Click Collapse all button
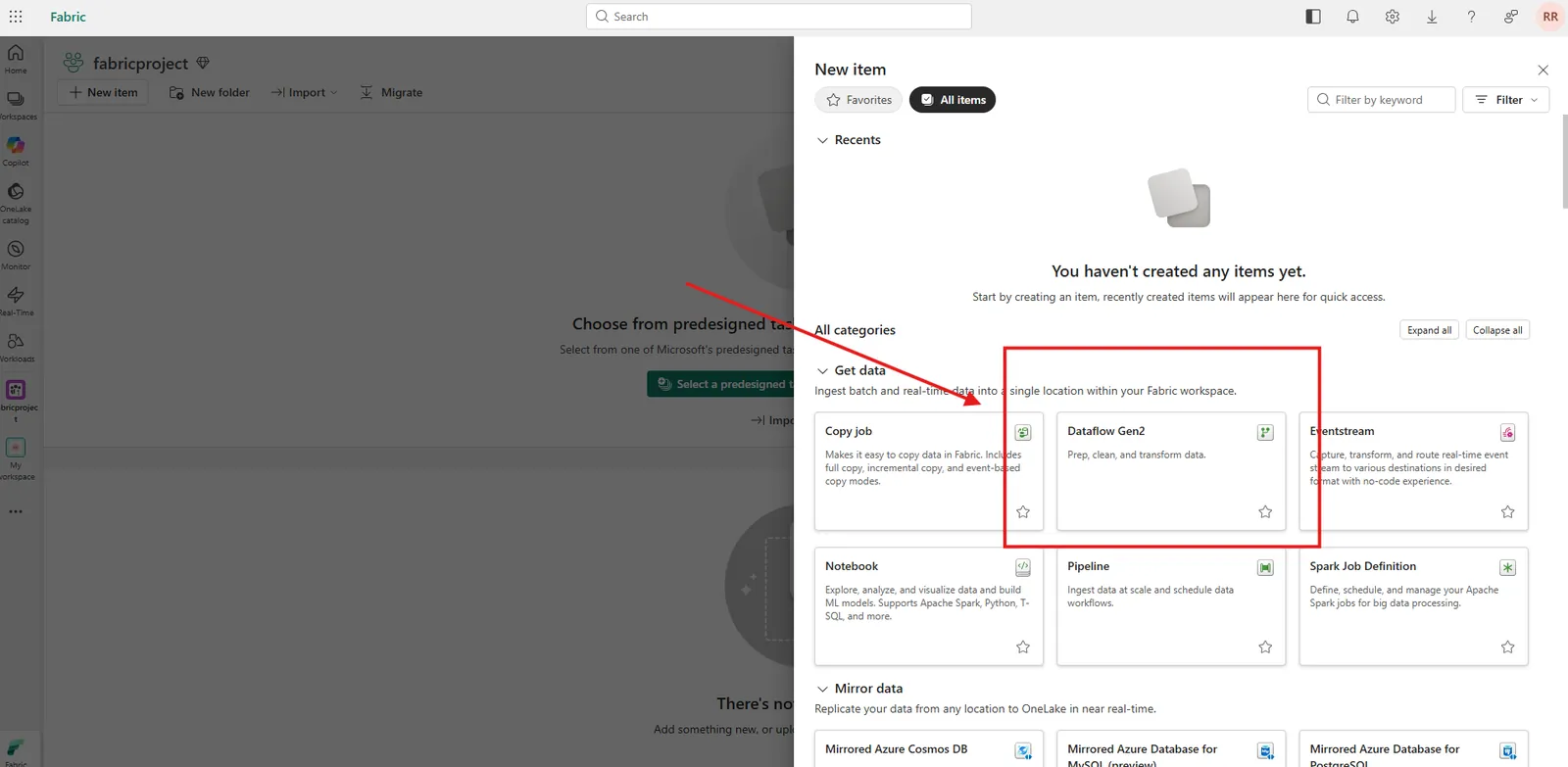This screenshot has width=1568, height=767. click(1497, 330)
